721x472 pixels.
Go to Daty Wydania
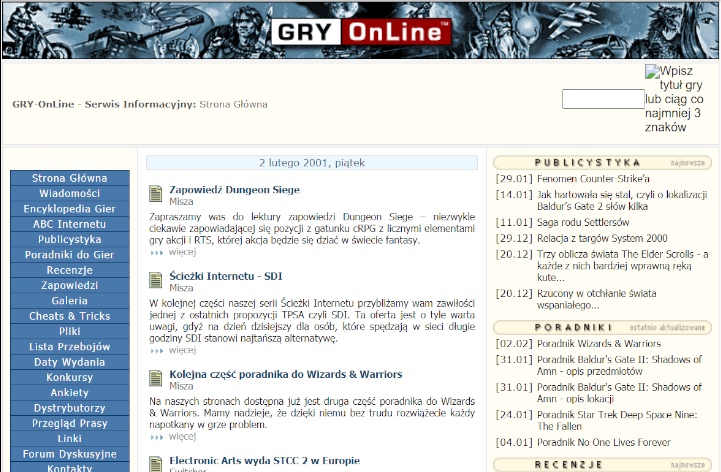click(x=69, y=362)
